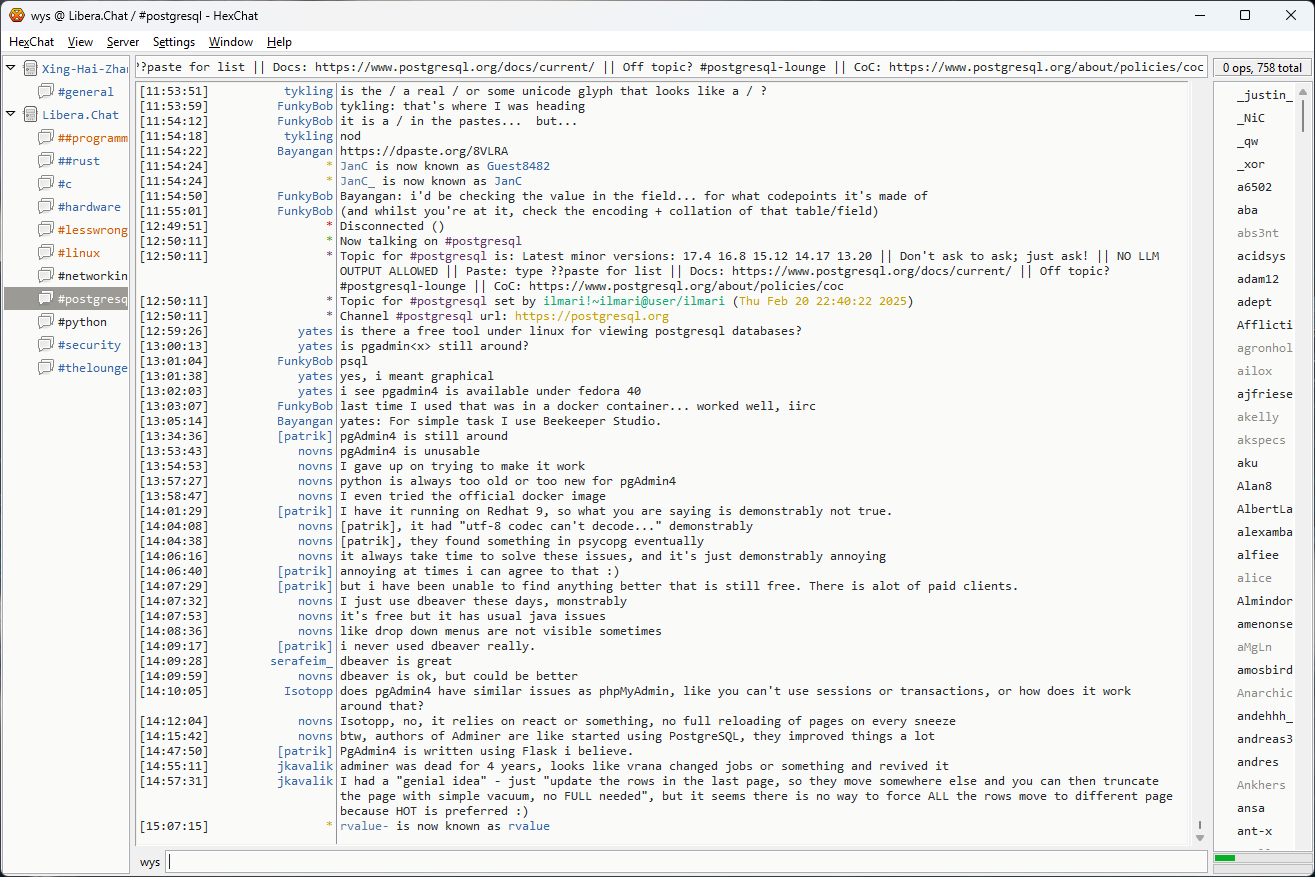Viewport: 1315px width, 877px height.
Task: Collapse the Xing-Hai-Zhai server tree
Action: point(11,69)
